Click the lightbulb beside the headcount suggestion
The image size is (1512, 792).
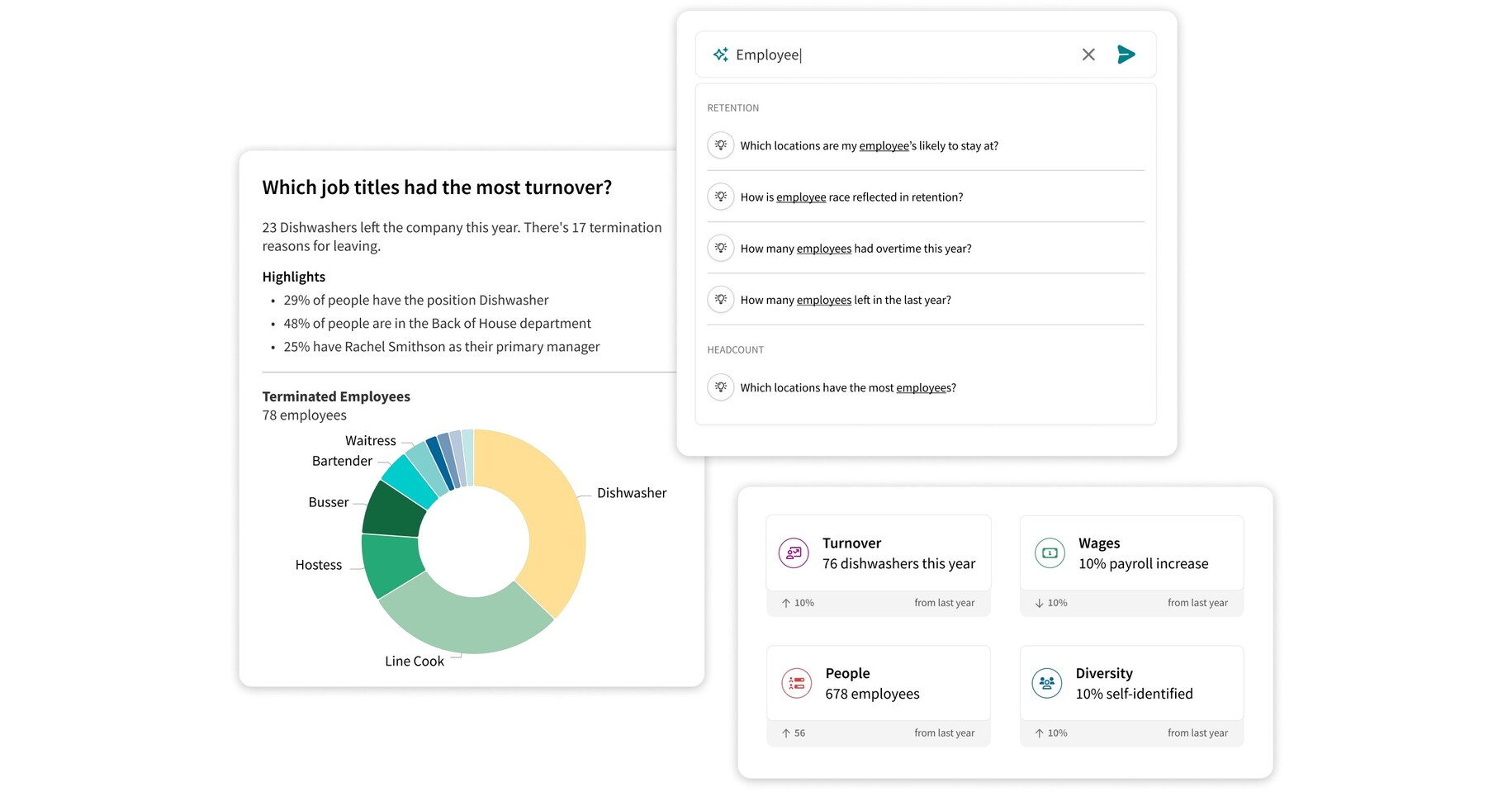tap(721, 387)
